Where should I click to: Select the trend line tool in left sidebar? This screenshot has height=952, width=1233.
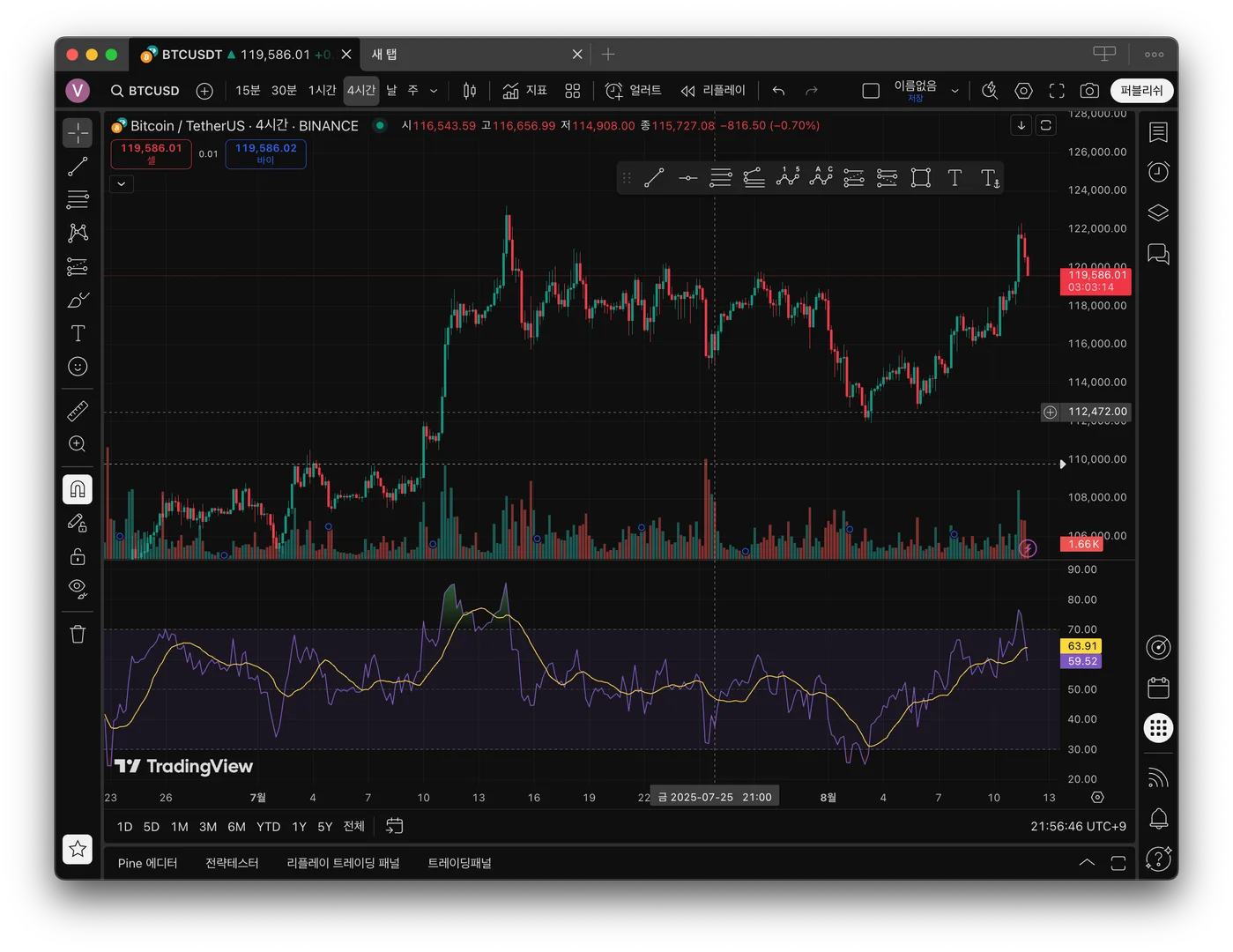(78, 167)
